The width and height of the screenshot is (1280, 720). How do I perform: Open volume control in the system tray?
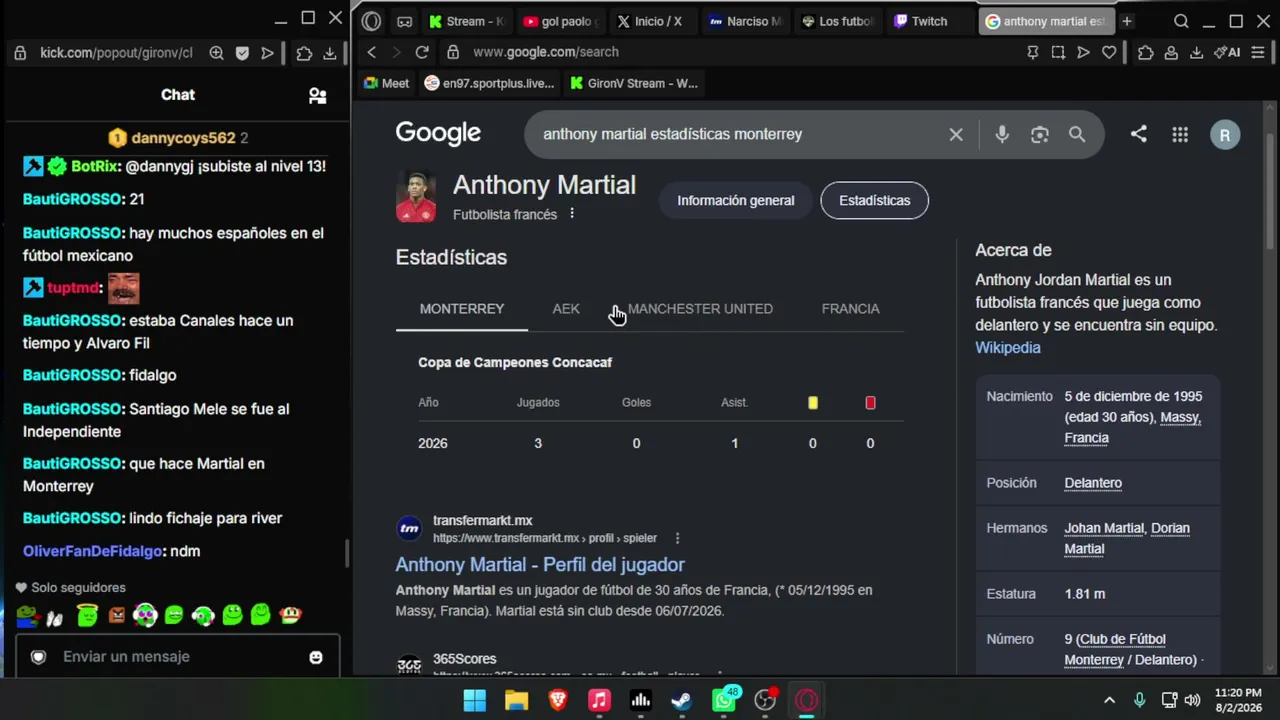[x=1192, y=700]
